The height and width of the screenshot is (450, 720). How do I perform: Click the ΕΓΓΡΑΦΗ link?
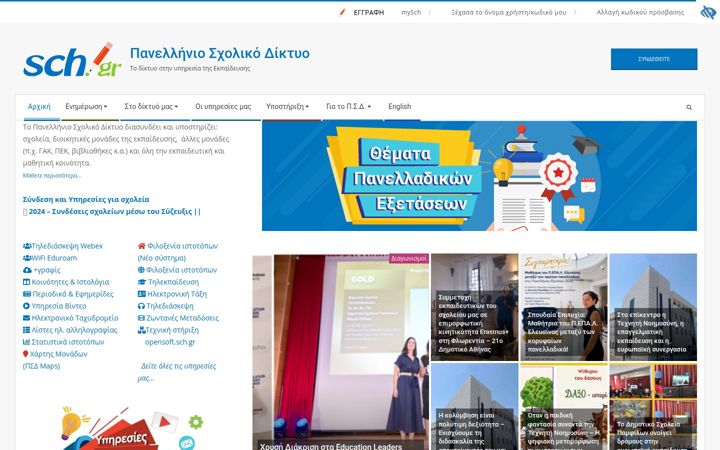(368, 12)
